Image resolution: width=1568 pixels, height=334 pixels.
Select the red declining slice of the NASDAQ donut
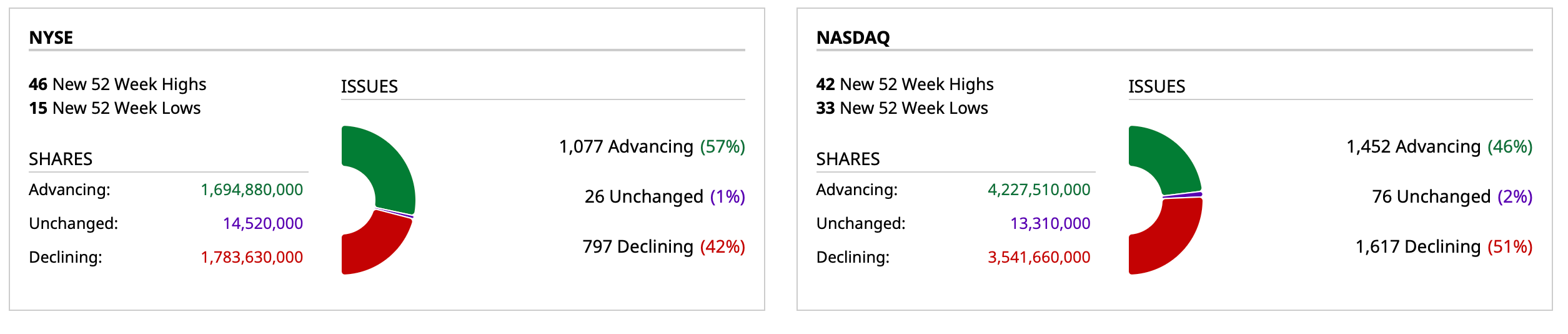[1171, 241]
